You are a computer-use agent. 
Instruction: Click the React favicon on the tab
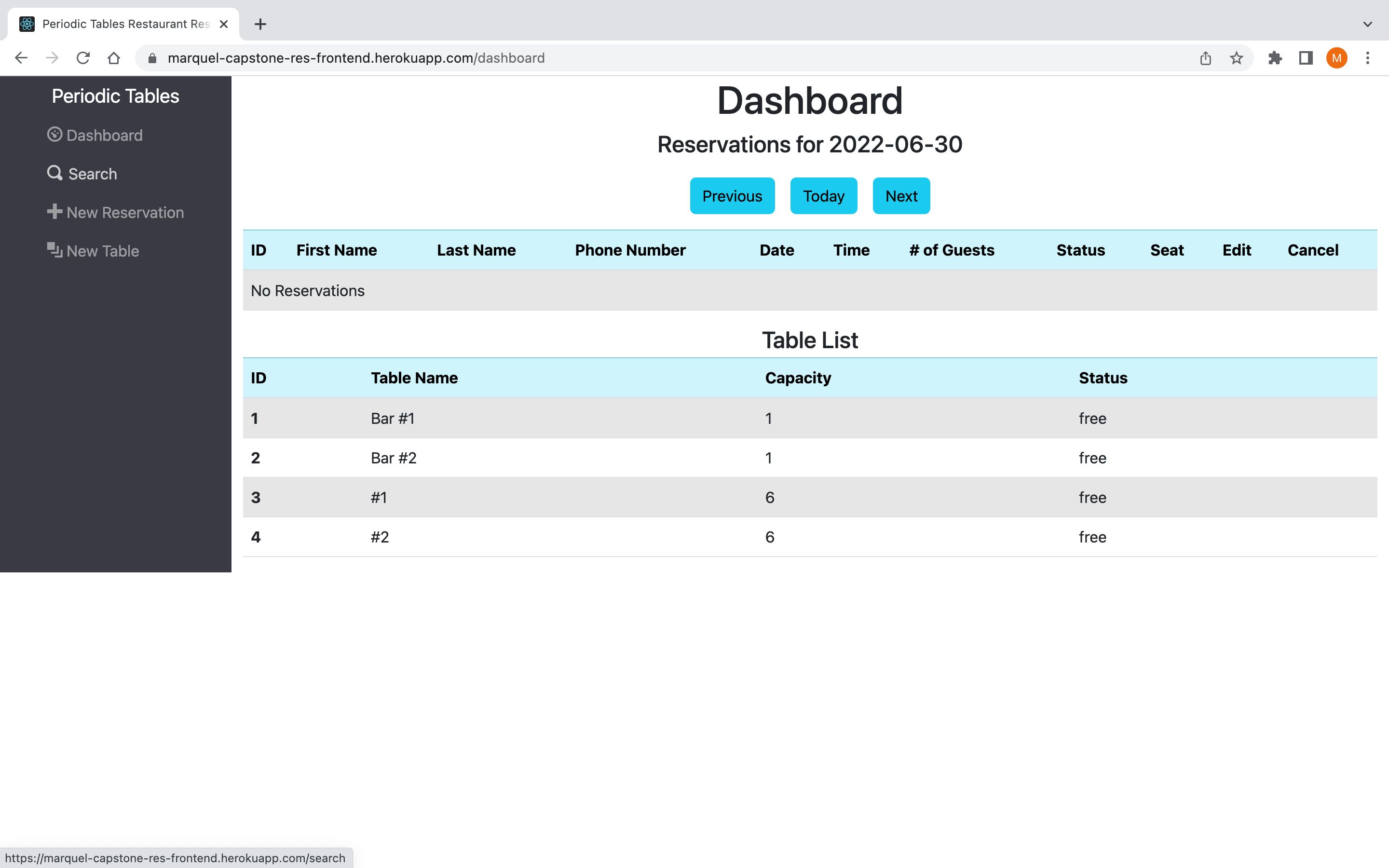point(27,24)
